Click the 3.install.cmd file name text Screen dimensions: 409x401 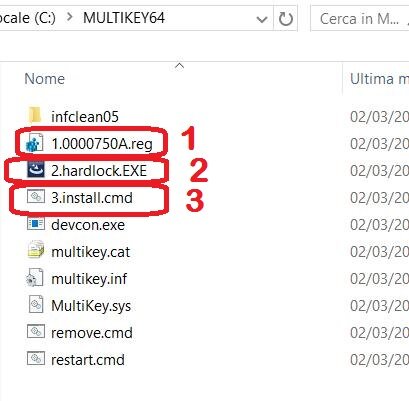pyautogui.click(x=92, y=198)
